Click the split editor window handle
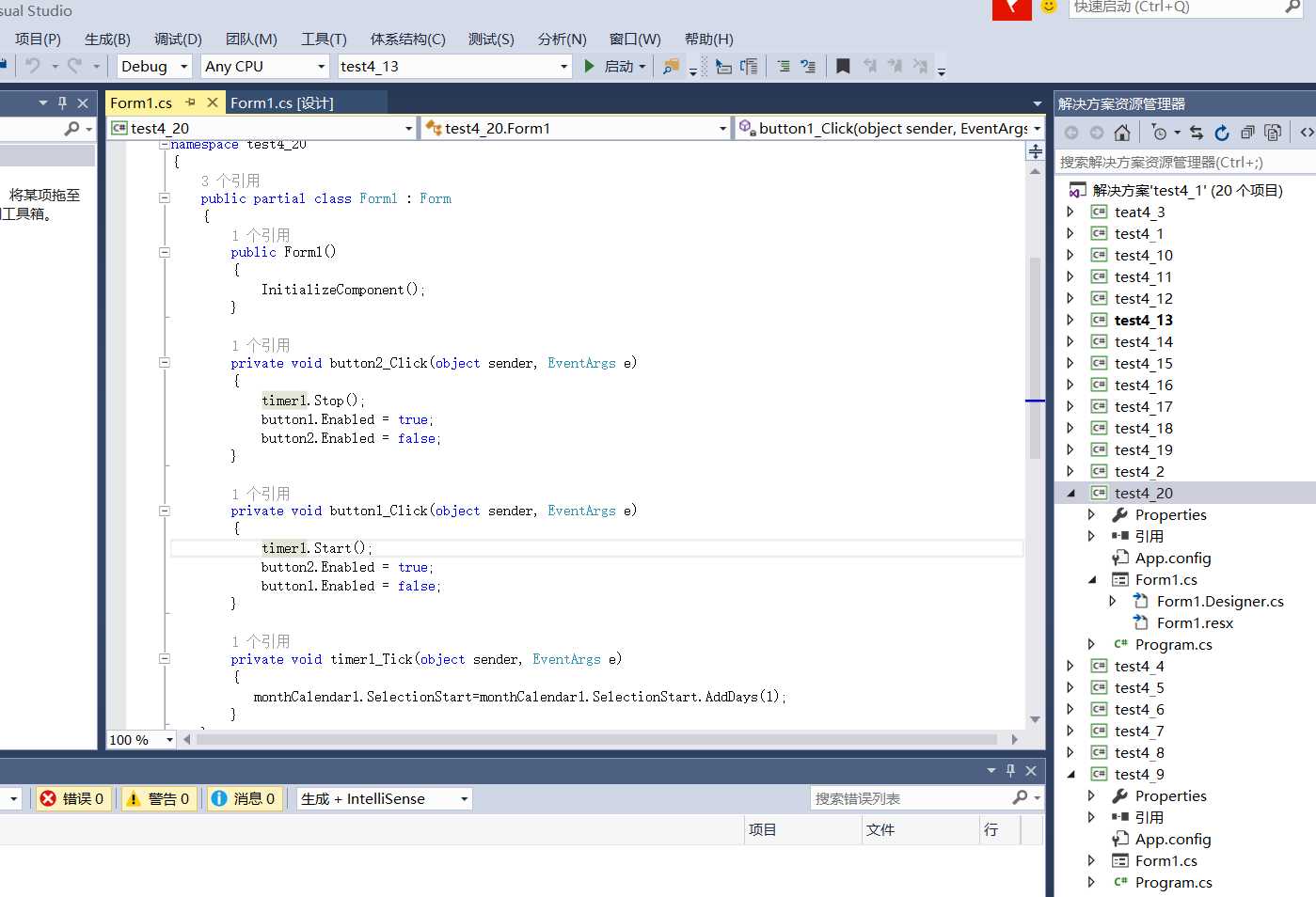1316x897 pixels. pyautogui.click(x=1035, y=151)
